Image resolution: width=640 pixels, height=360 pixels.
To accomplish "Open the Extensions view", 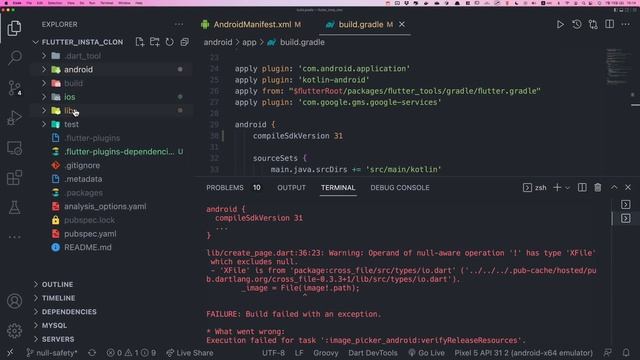I will tap(14, 178).
